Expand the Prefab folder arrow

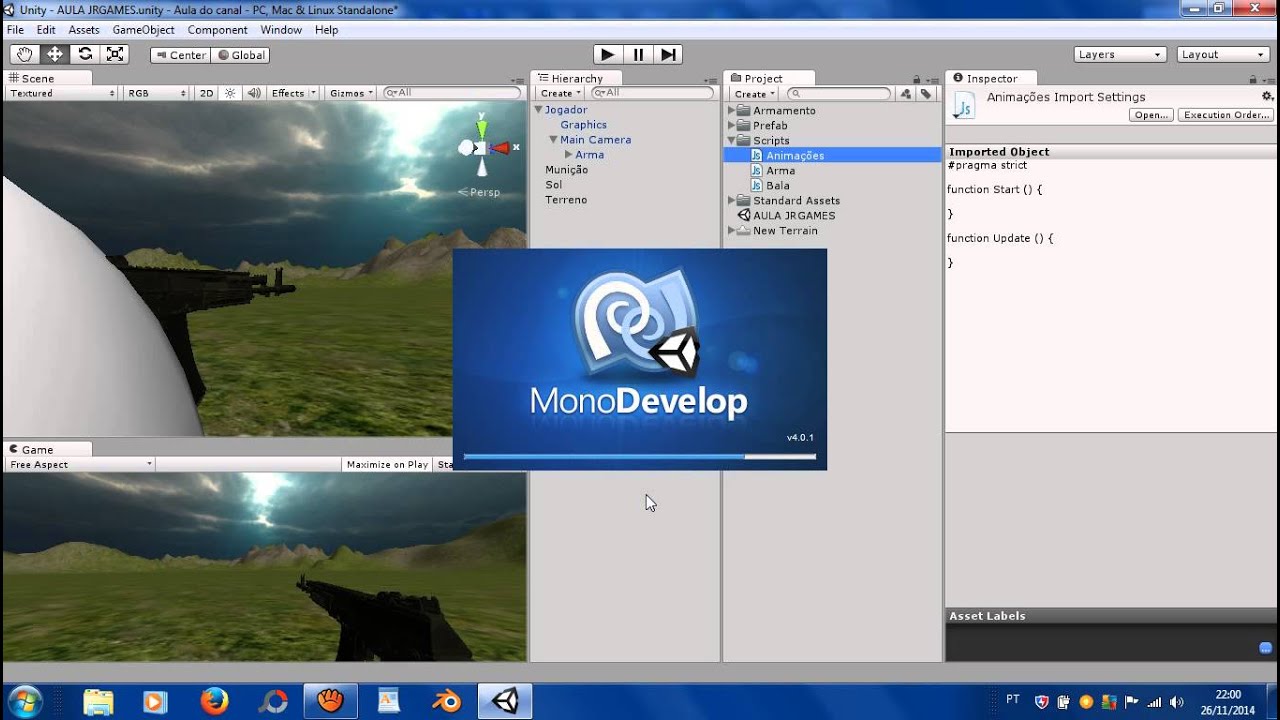point(731,126)
